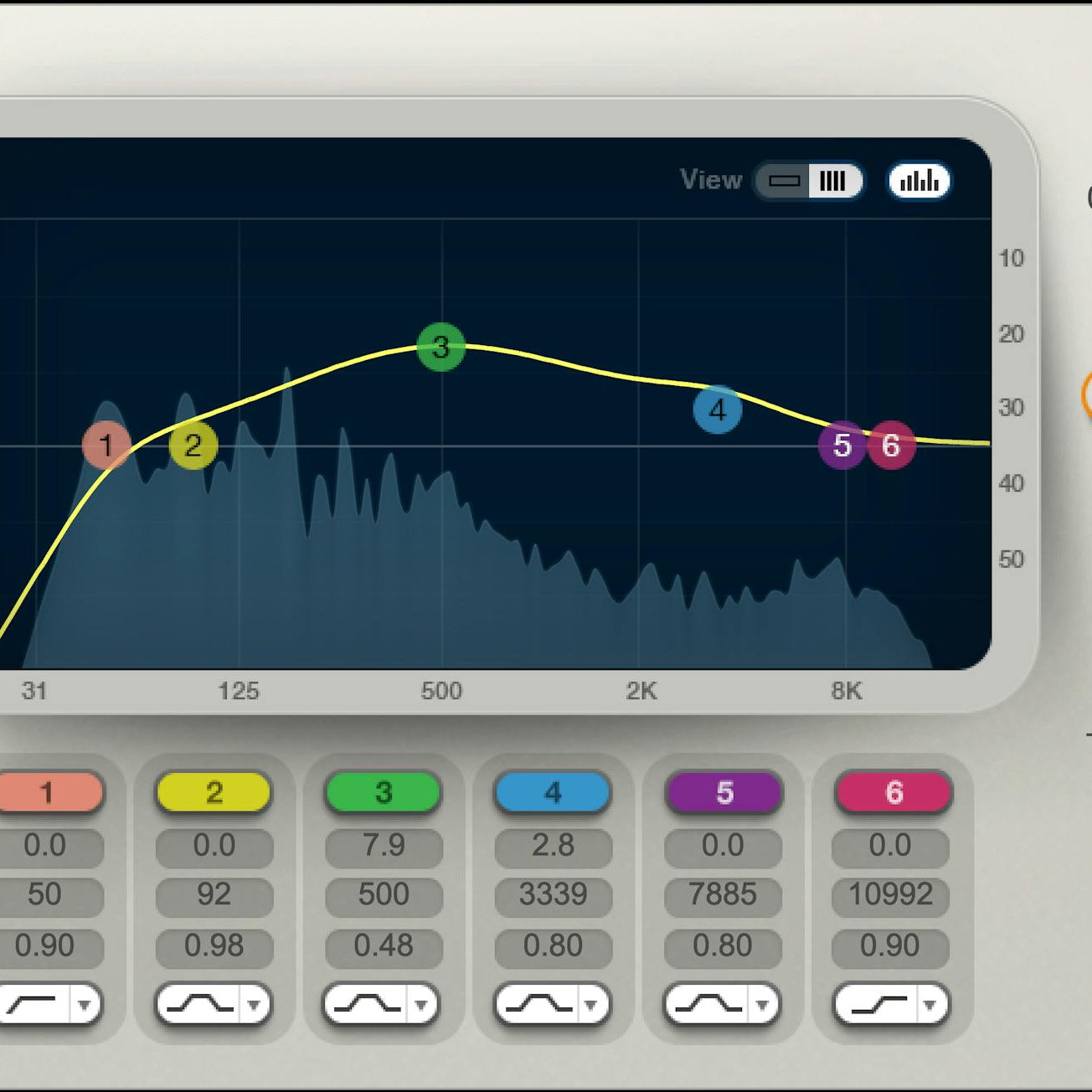Select node 3 on the yellow EQ curve
This screenshot has height=1092, width=1092.
tap(440, 348)
